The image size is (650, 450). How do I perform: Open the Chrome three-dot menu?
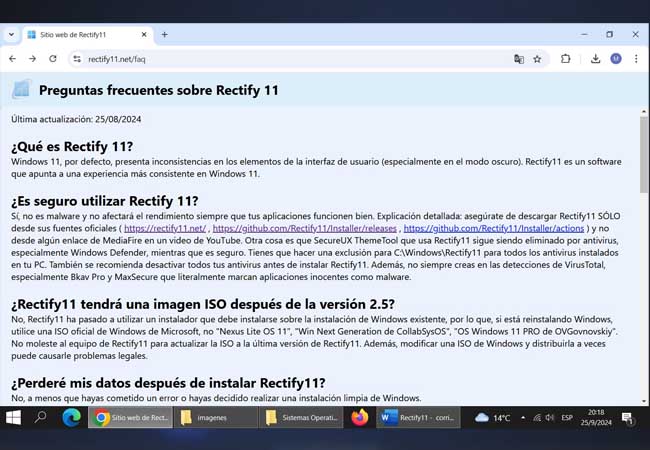coord(636,59)
